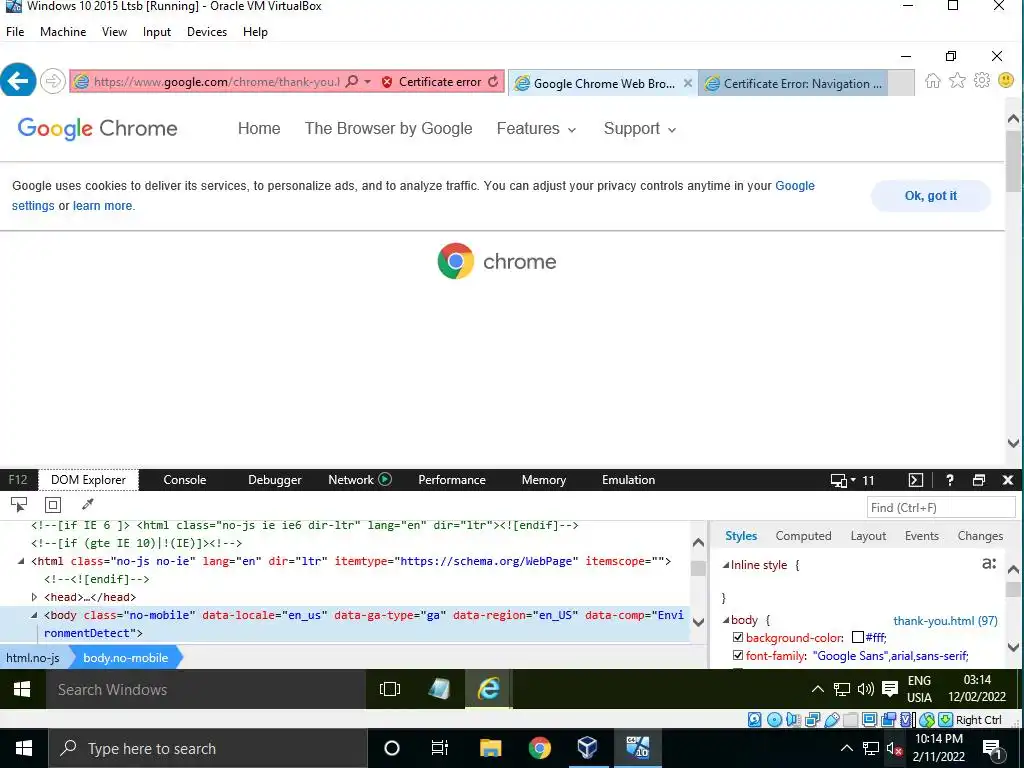Open File Explorer from the host taskbar
Screen dimensions: 1024x768
(490, 748)
